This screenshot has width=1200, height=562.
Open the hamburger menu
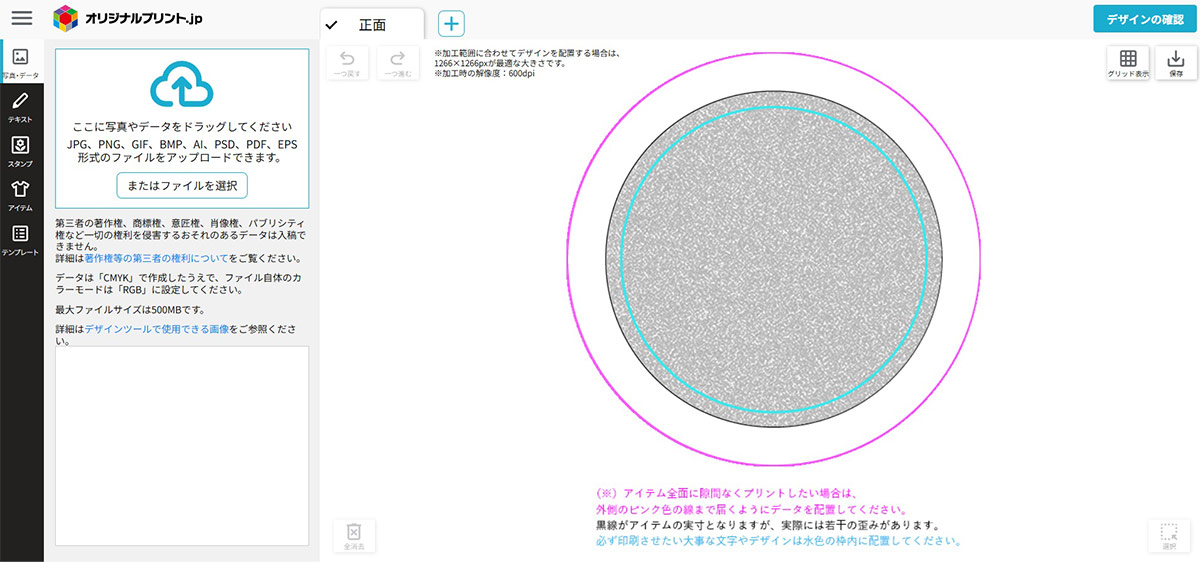22,18
